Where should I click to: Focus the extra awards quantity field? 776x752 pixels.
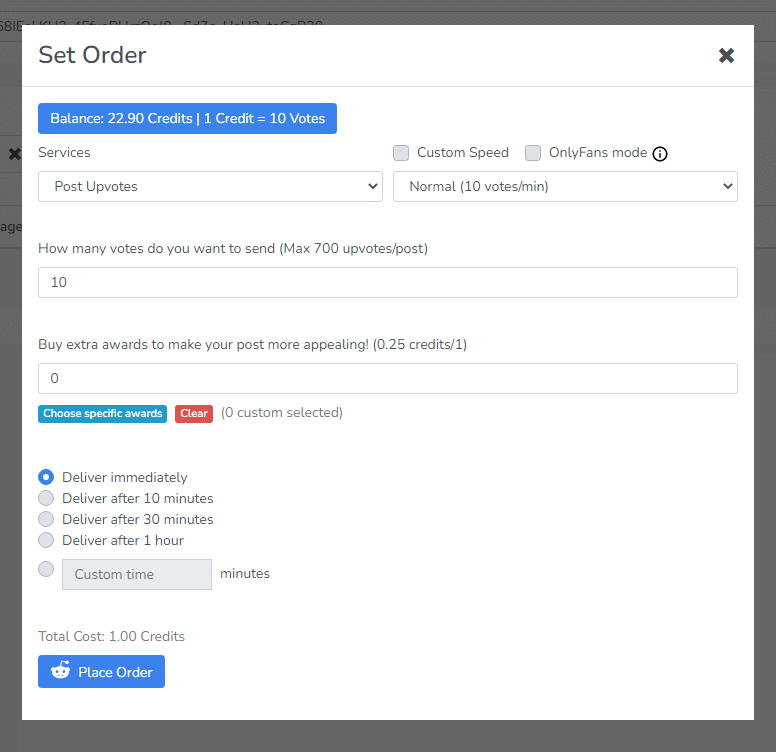388,378
